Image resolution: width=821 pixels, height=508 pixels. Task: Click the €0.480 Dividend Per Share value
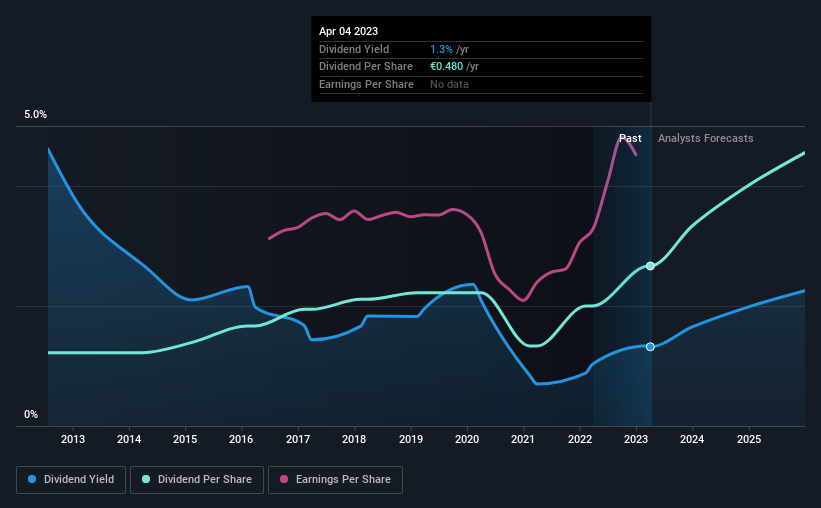(x=447, y=67)
